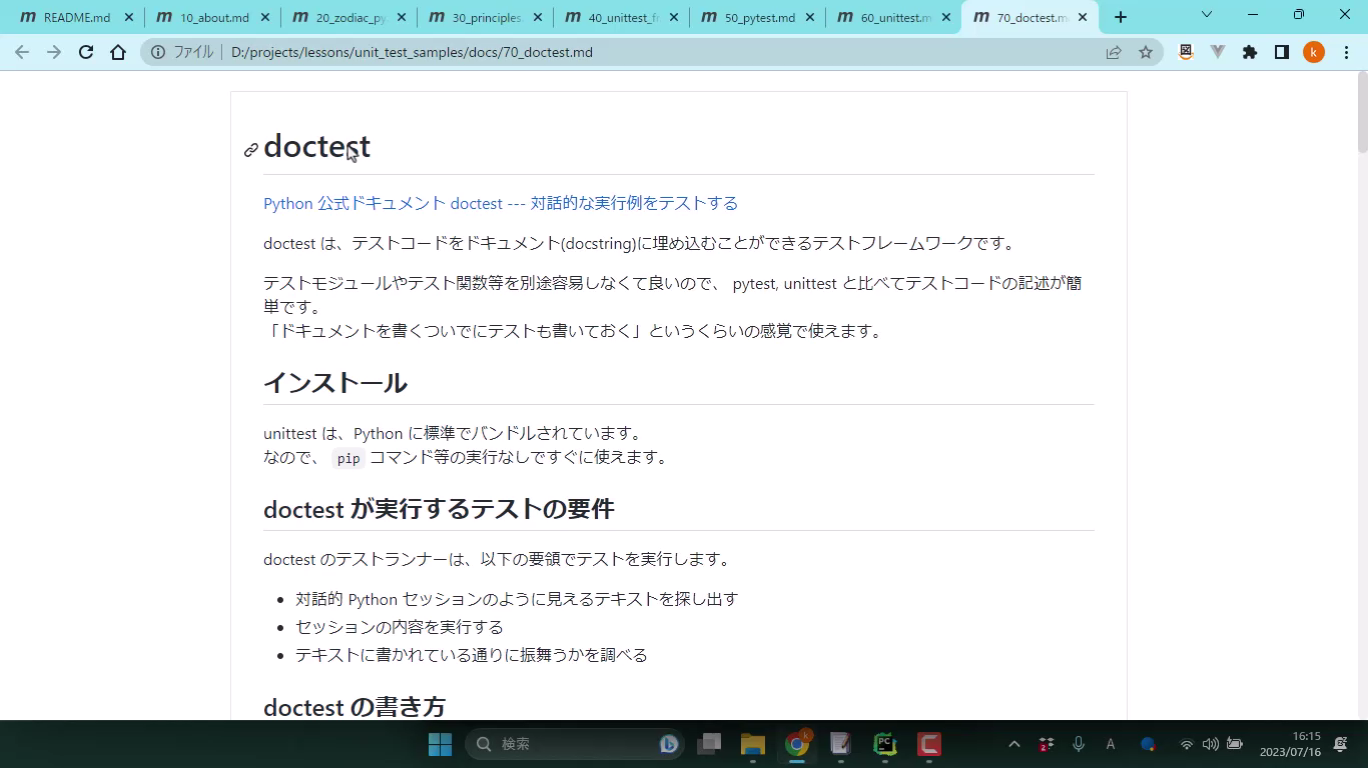This screenshot has height=768, width=1368.
Task: Open the Chrome three-dot menu
Action: [x=1346, y=52]
